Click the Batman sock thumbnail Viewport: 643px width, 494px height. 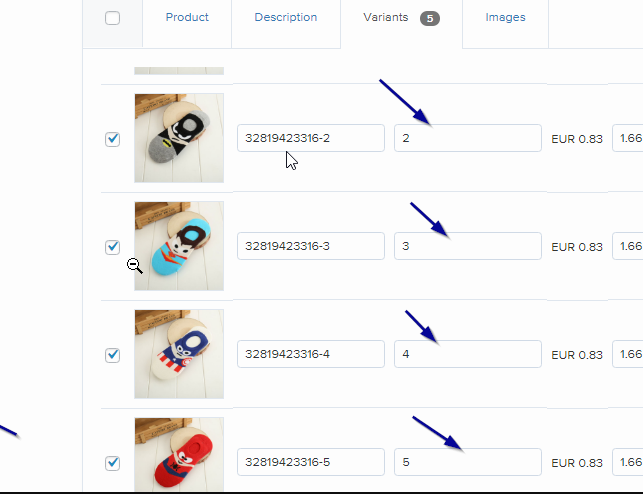coord(179,138)
